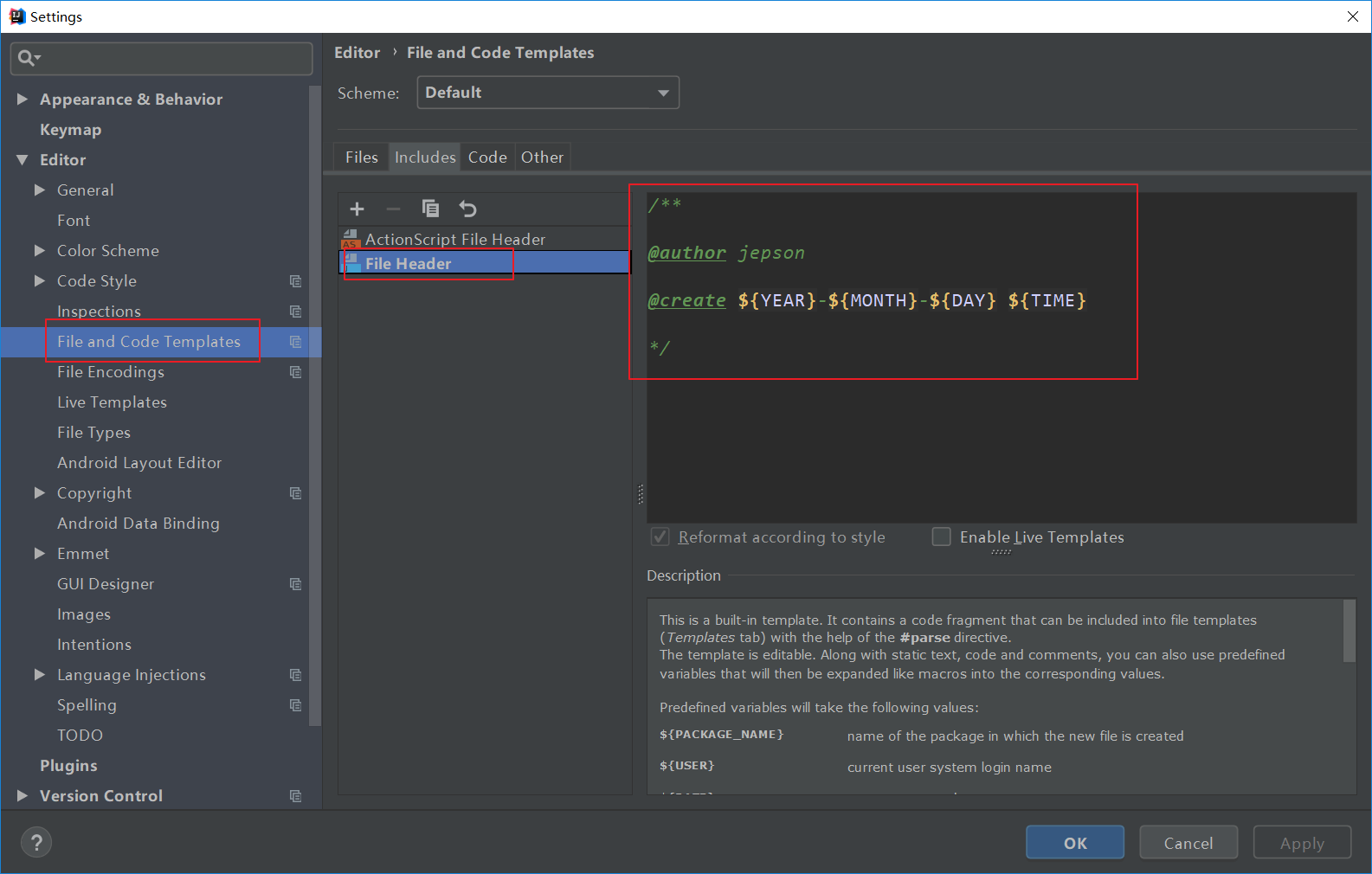Collapse the Editor section

[x=23, y=160]
